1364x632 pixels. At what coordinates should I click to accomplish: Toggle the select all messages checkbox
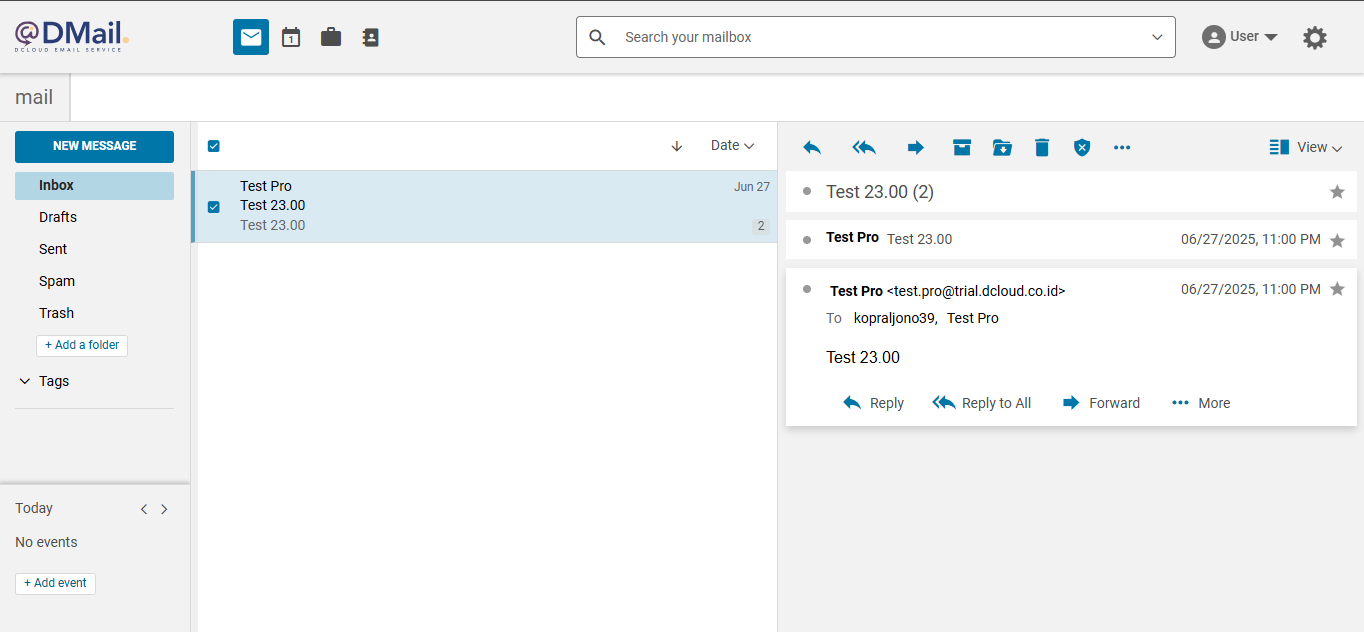point(213,146)
